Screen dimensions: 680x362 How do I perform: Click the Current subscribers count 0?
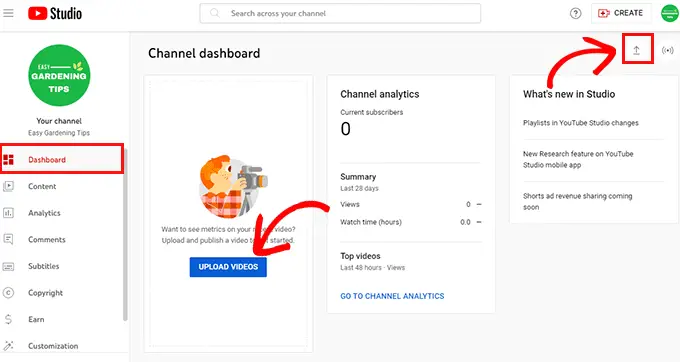pyautogui.click(x=346, y=129)
